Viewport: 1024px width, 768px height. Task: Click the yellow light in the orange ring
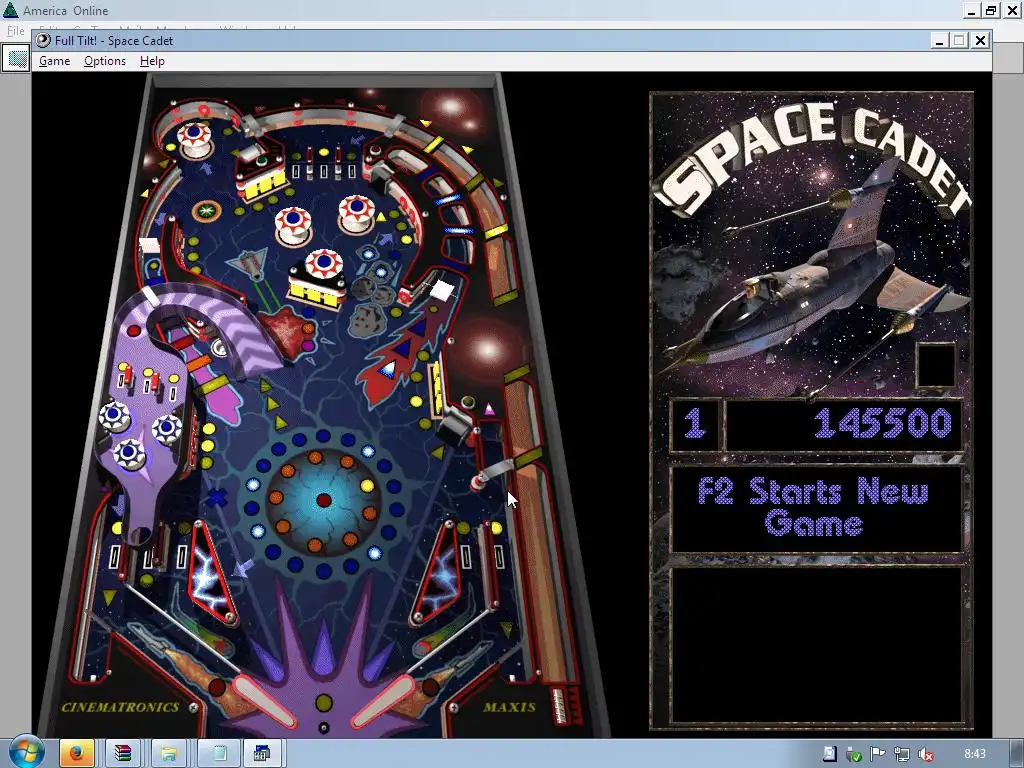367,485
